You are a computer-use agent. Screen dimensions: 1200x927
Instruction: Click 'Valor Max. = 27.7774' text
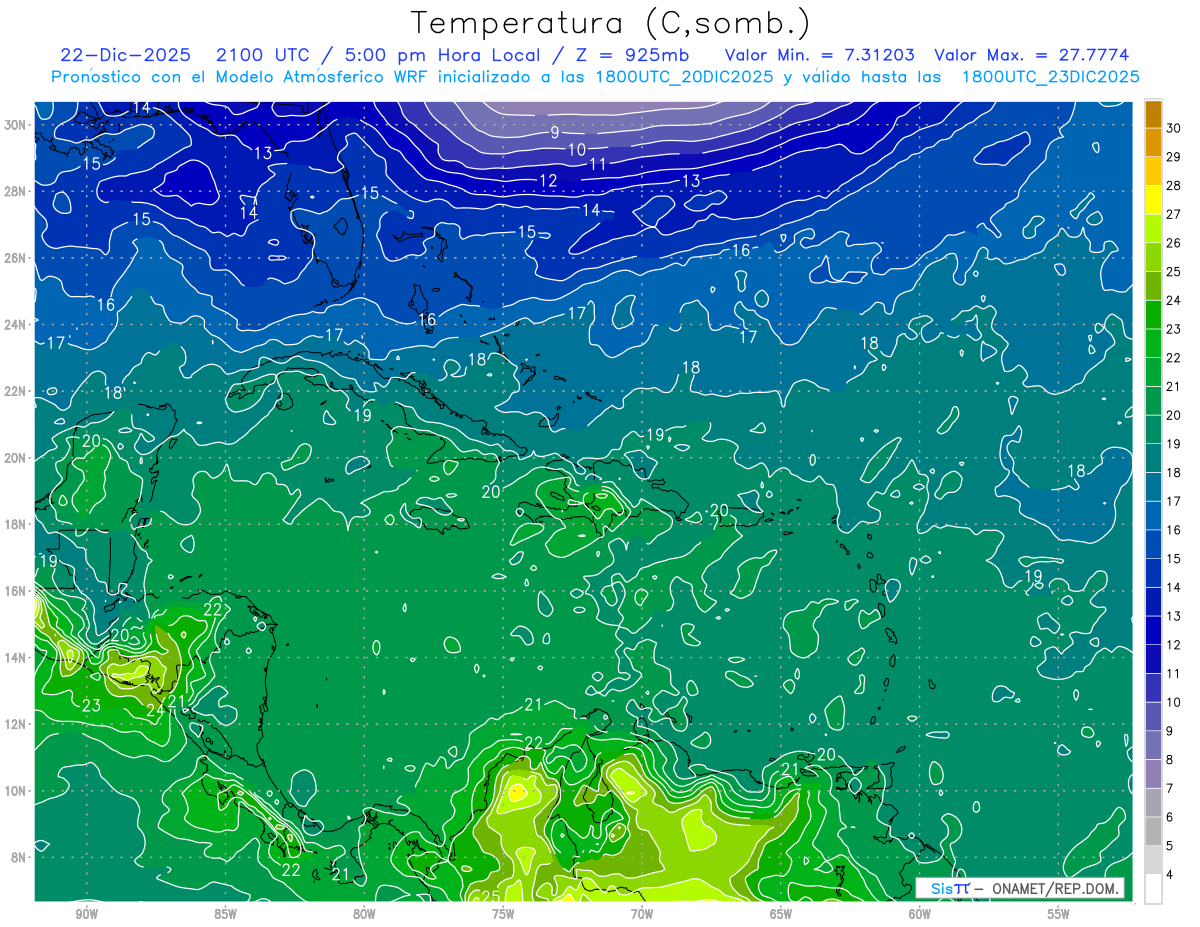pos(1032,55)
